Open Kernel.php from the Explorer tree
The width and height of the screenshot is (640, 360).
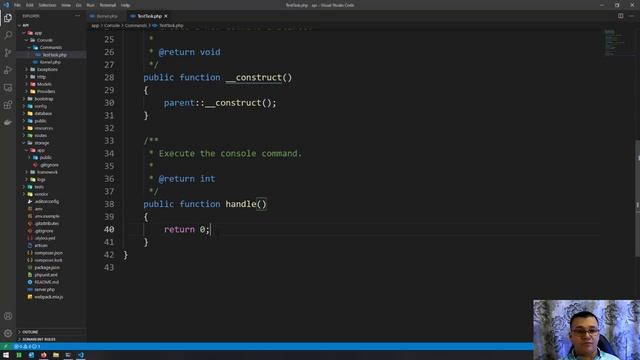click(x=50, y=62)
